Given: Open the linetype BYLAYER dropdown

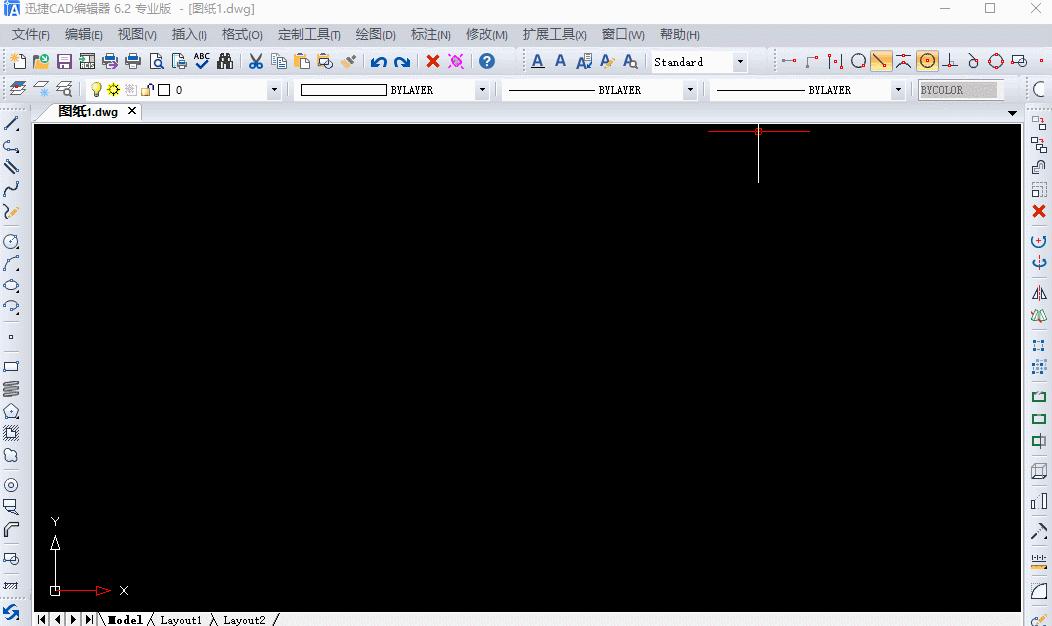Looking at the screenshot, I should [690, 90].
